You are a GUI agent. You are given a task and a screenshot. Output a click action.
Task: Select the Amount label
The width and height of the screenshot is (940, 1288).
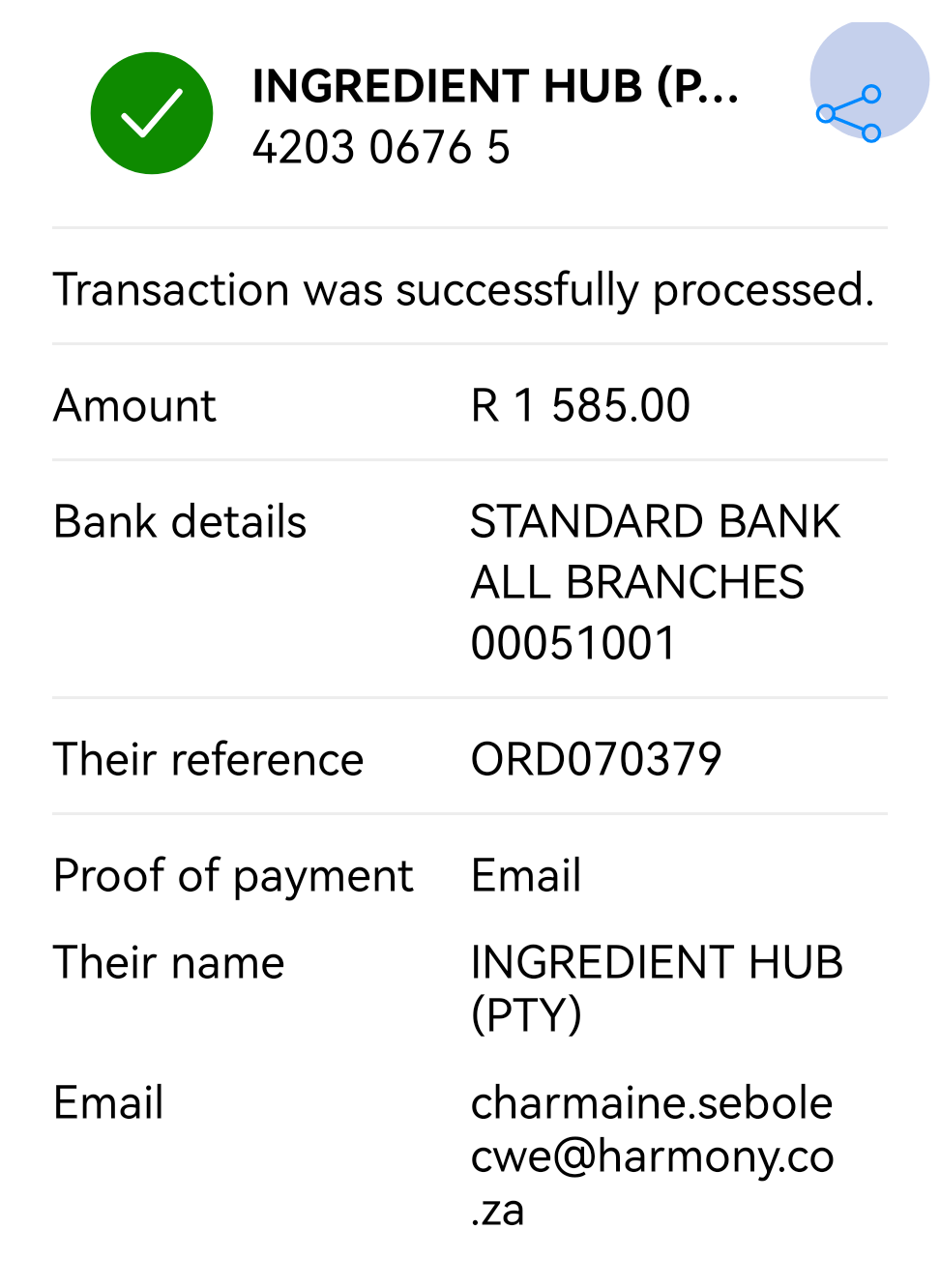coord(134,405)
